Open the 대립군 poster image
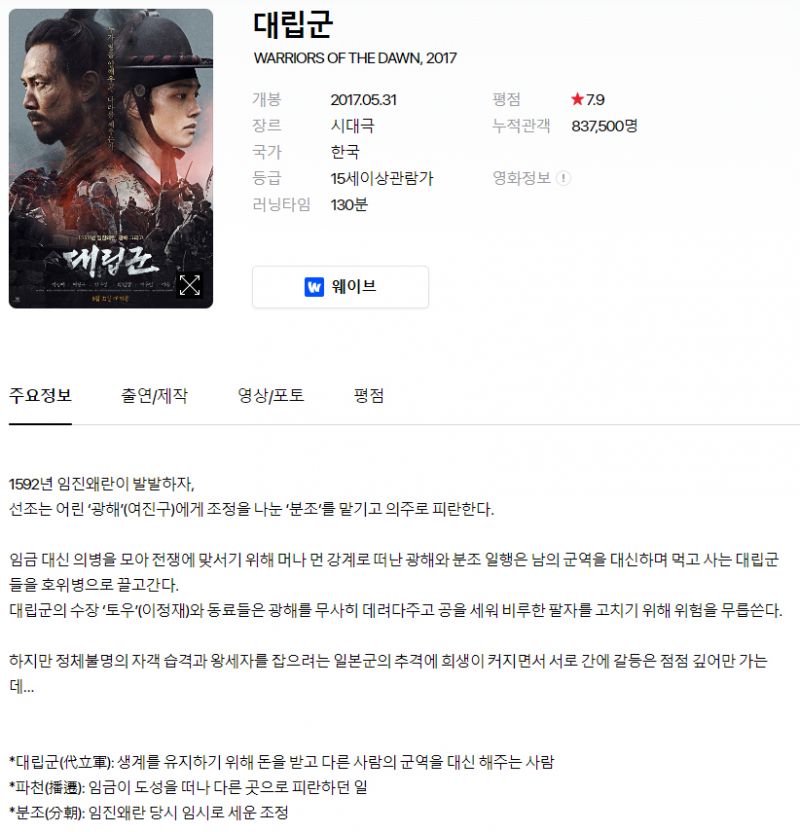This screenshot has width=800, height=832. click(x=111, y=158)
